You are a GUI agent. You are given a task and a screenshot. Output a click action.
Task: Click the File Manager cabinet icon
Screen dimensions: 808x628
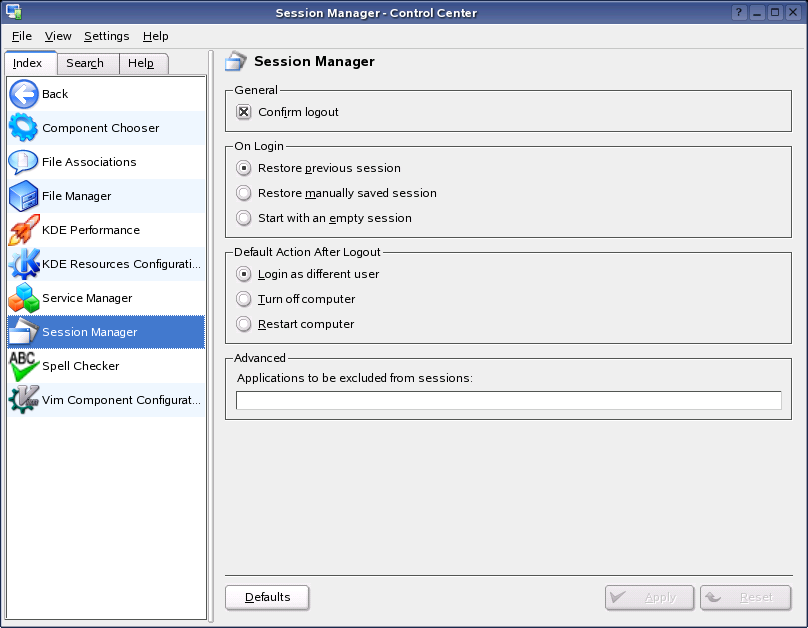point(24,196)
